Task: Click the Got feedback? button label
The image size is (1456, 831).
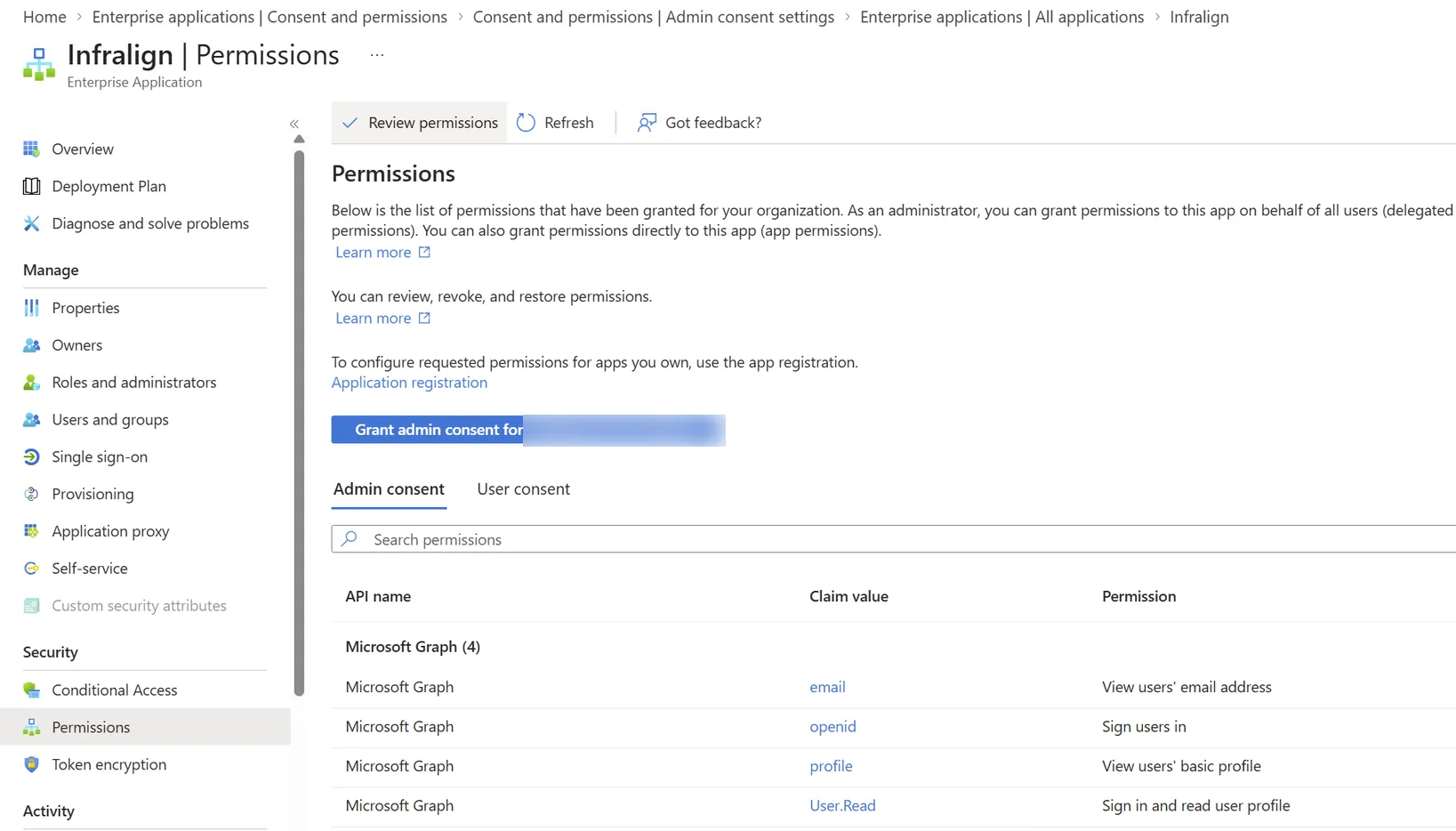Action: pyautogui.click(x=713, y=123)
